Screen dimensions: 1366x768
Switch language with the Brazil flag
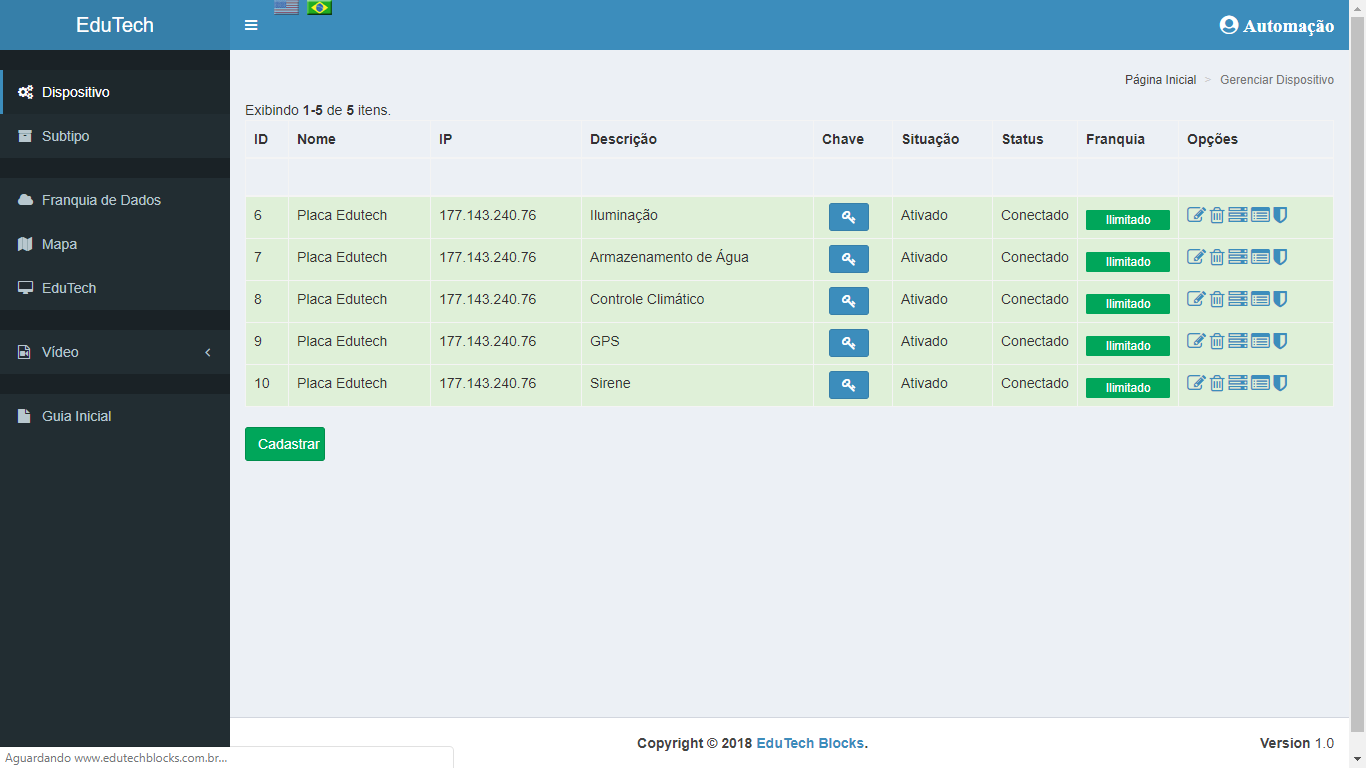tap(319, 7)
